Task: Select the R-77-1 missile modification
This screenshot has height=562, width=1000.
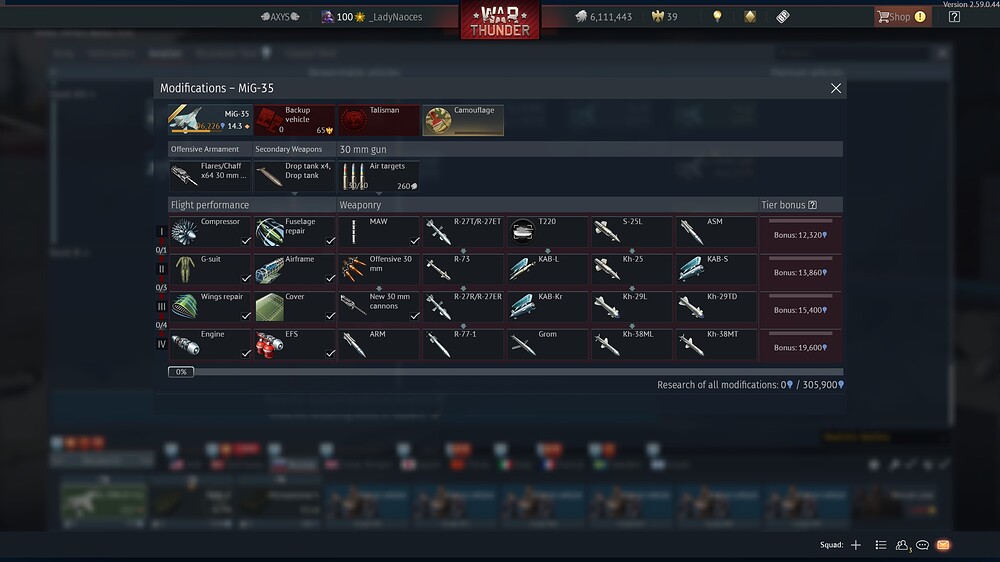Action: [x=463, y=344]
